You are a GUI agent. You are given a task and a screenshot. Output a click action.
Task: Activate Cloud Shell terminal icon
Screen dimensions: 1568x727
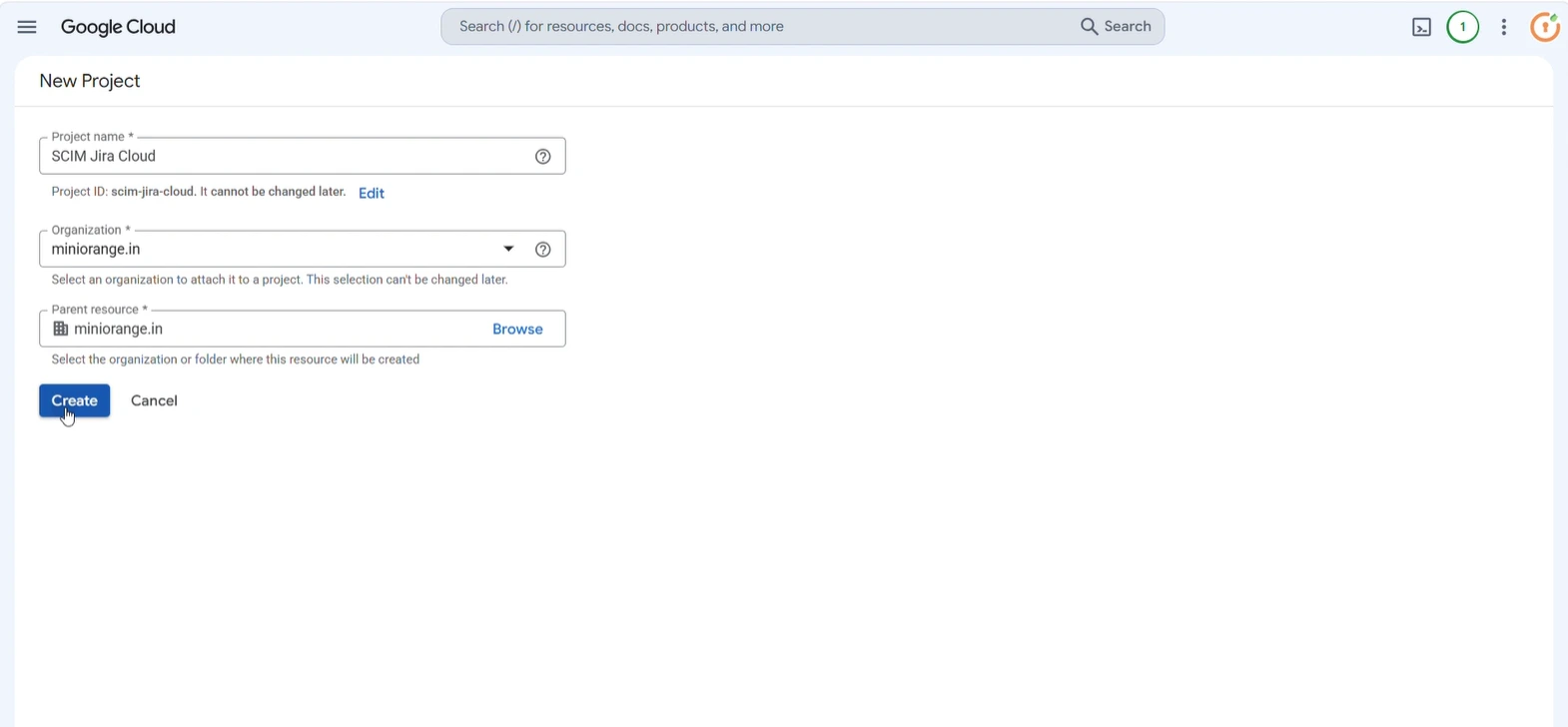(1421, 27)
